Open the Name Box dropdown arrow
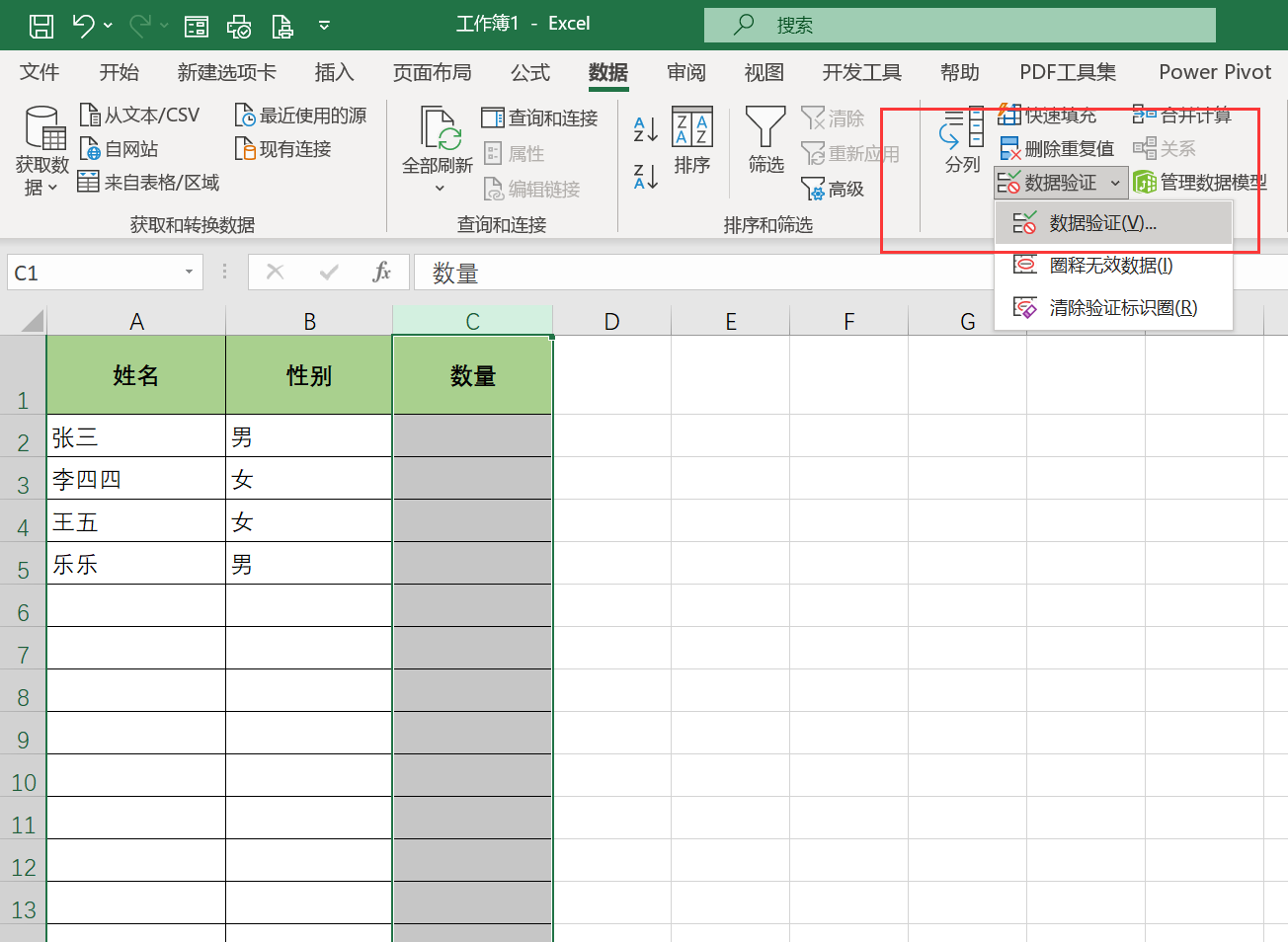The width and height of the screenshot is (1288, 942). [189, 273]
